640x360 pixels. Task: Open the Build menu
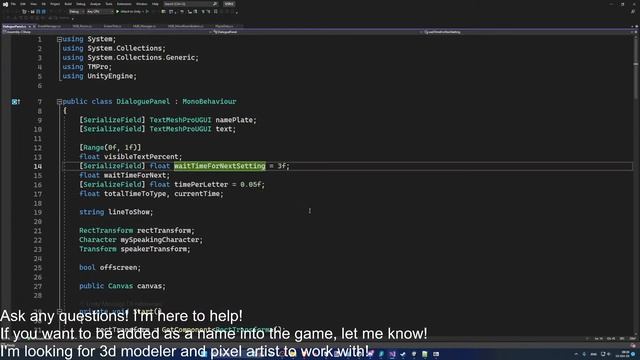(68, 4)
